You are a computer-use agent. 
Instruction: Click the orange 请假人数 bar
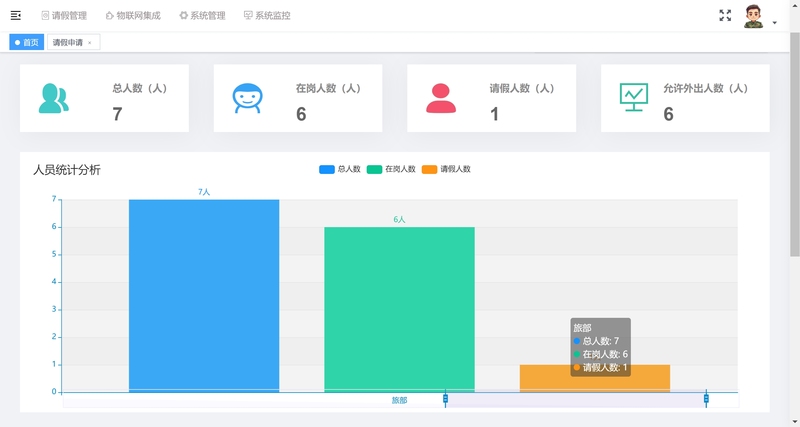[595, 379]
